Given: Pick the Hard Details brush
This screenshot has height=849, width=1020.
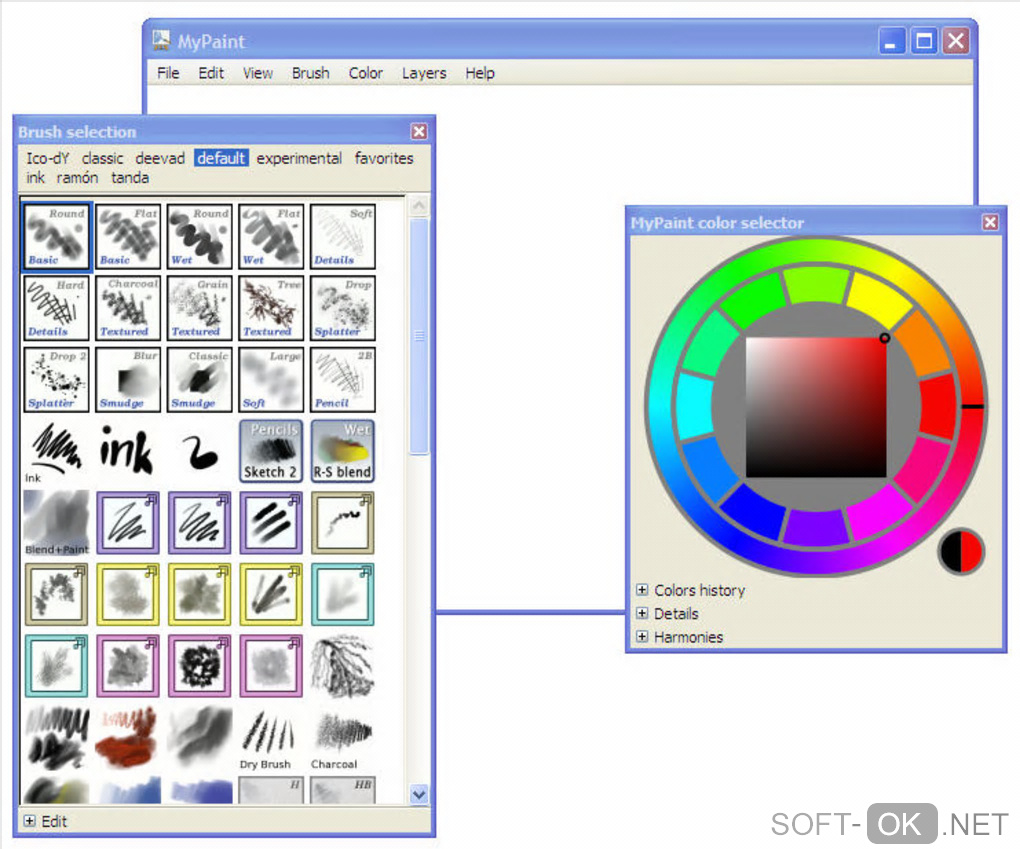Looking at the screenshot, I should pos(57,308).
